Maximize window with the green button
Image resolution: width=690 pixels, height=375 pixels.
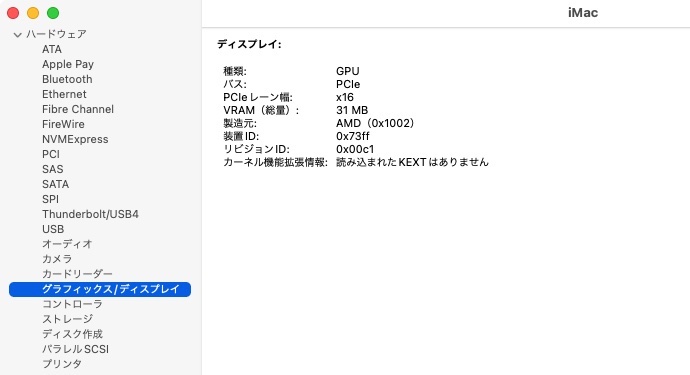point(53,13)
